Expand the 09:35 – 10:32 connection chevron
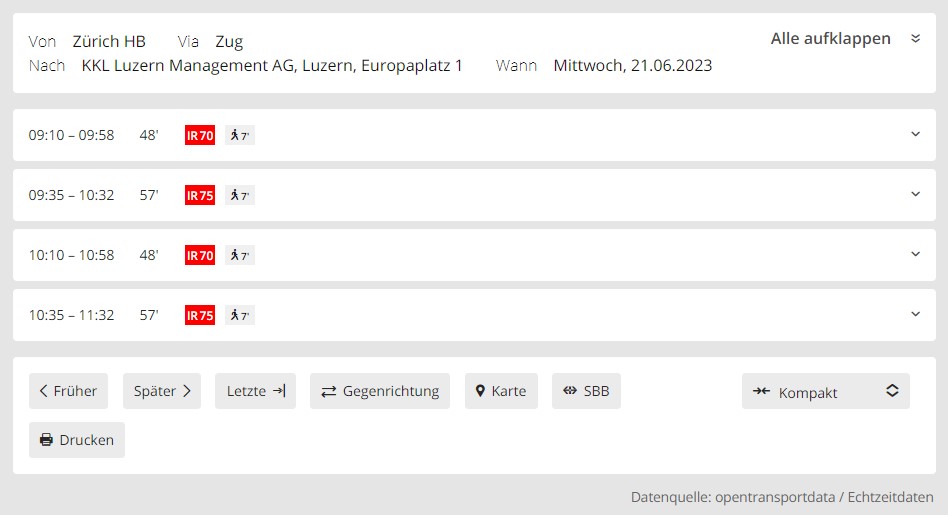 click(915, 194)
